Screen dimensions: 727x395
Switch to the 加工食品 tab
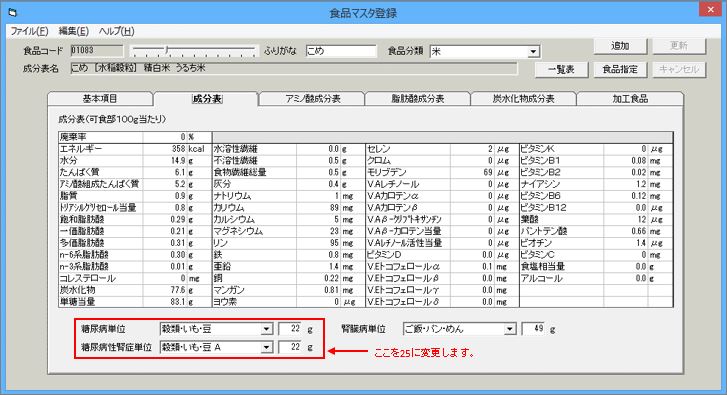point(630,99)
